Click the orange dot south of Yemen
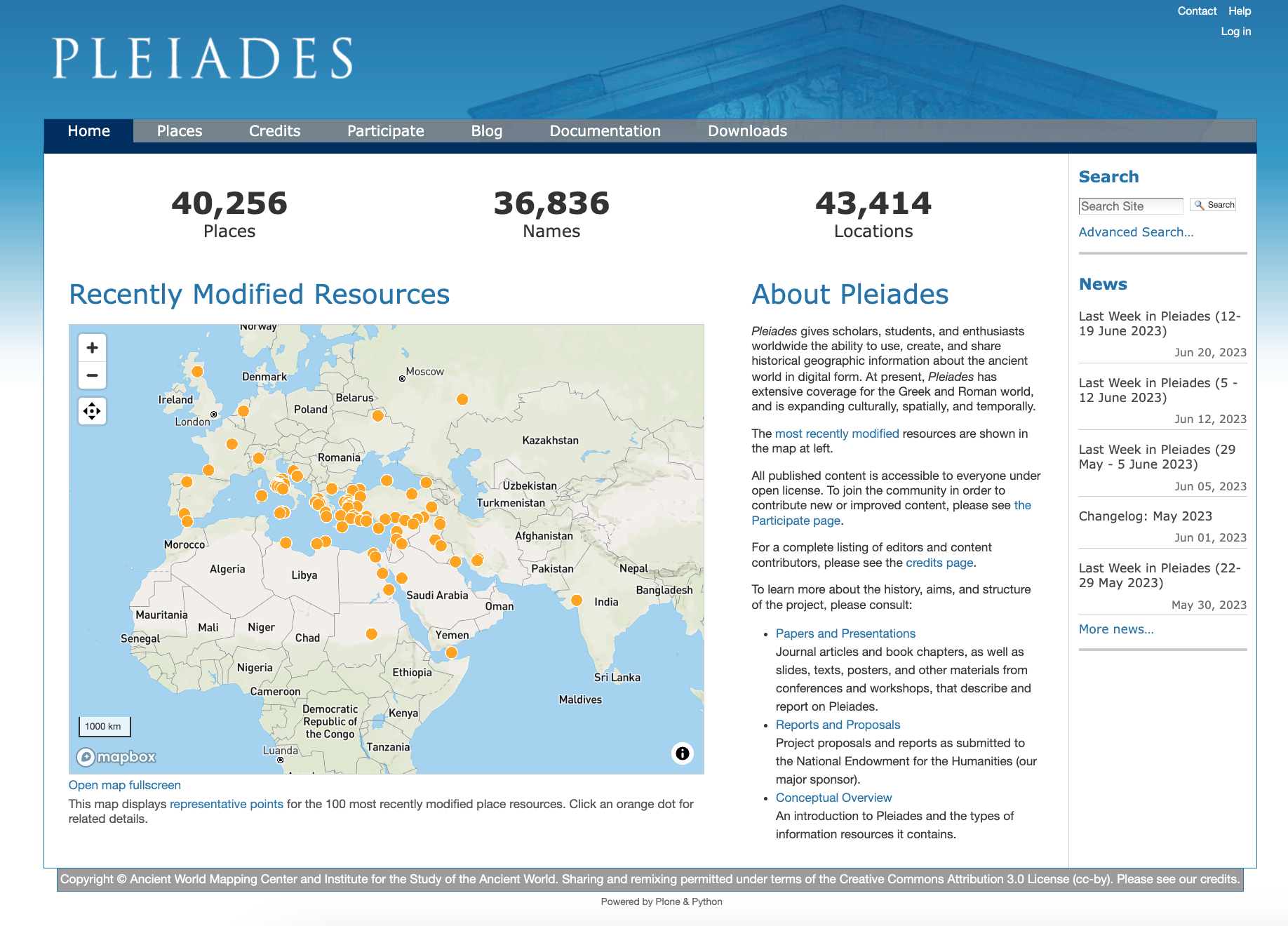The width and height of the screenshot is (1288, 926). tap(452, 652)
